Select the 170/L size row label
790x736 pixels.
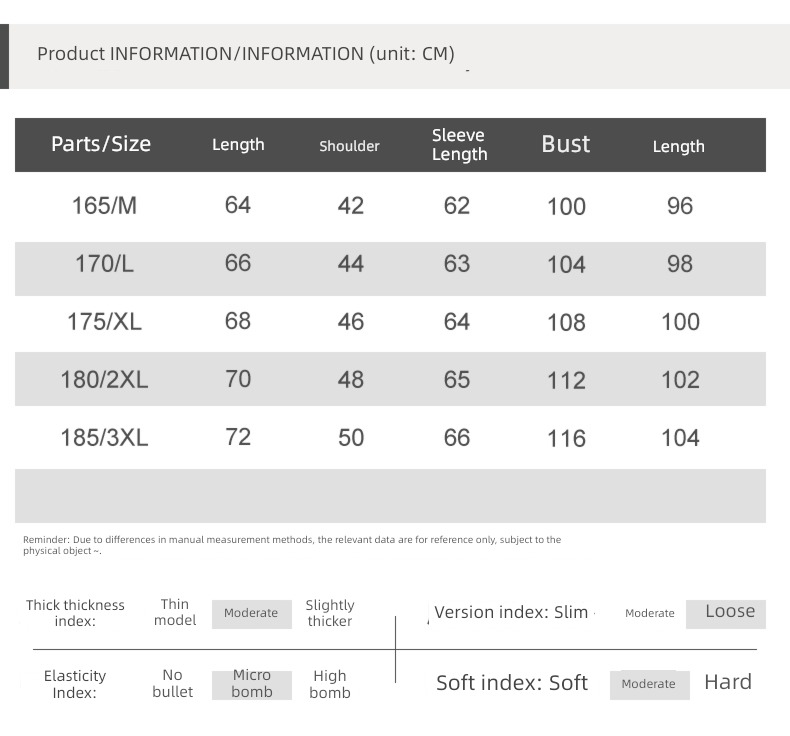pyautogui.click(x=104, y=264)
